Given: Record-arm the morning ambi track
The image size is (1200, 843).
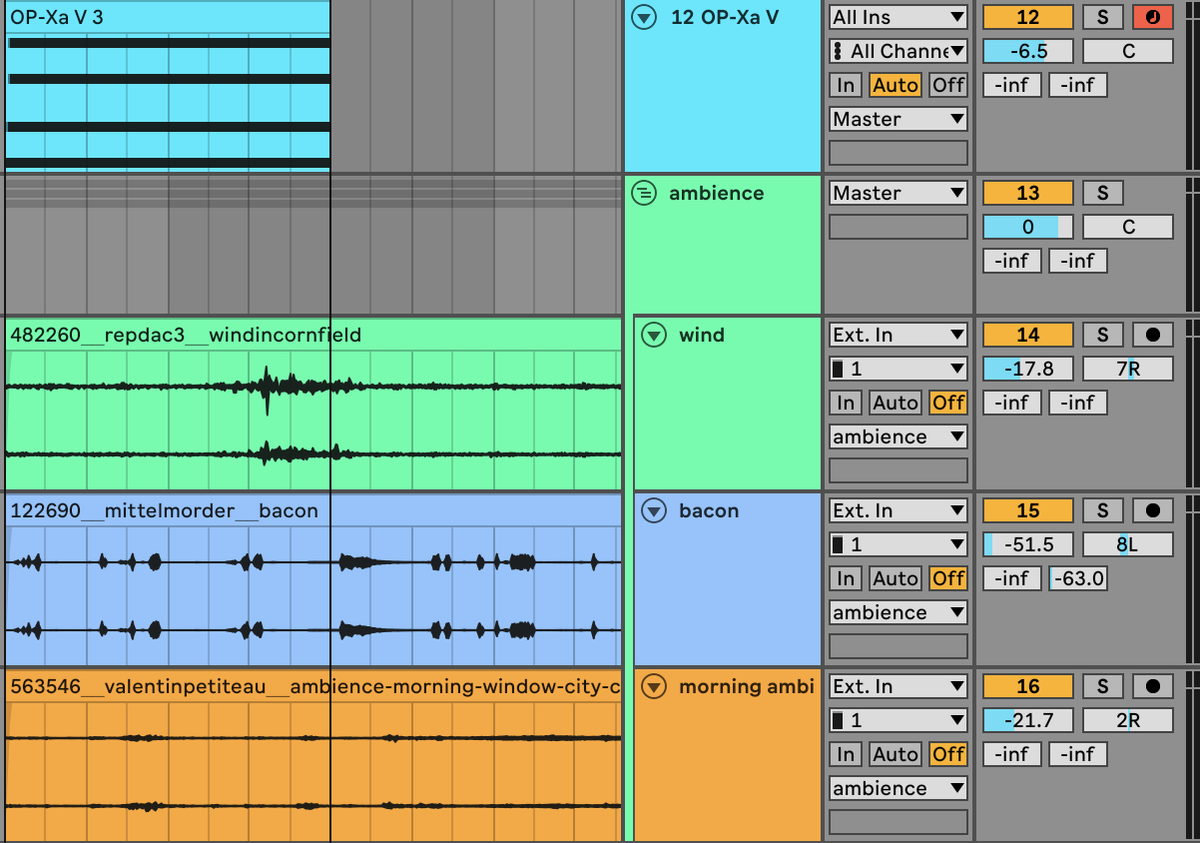Looking at the screenshot, I should 1151,686.
